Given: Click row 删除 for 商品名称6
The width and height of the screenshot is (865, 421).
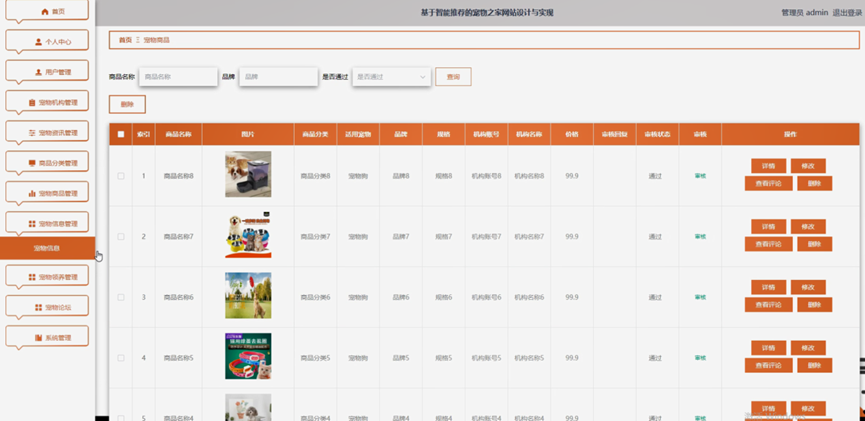Looking at the screenshot, I should pos(815,305).
